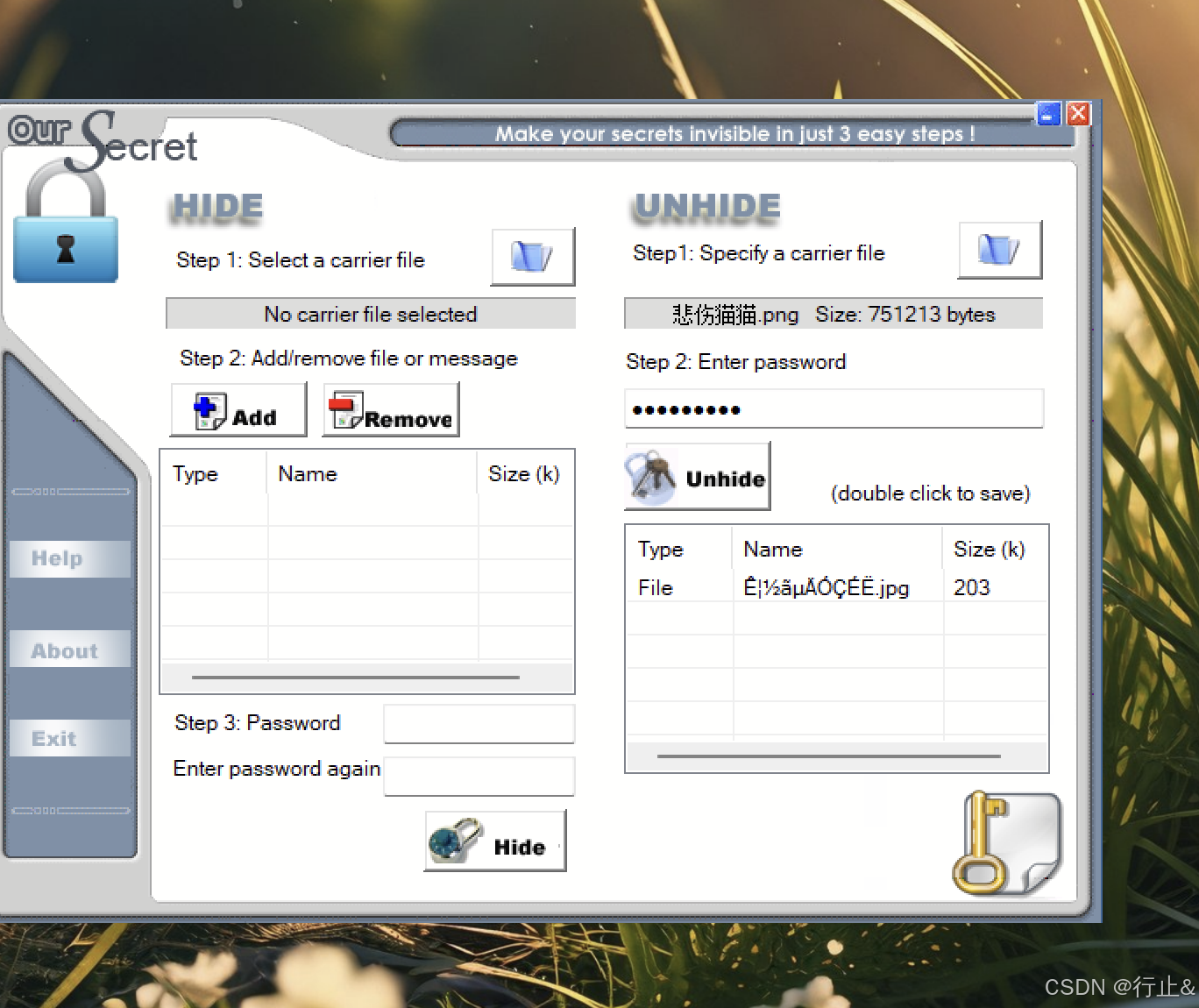The height and width of the screenshot is (1008, 1199).
Task: Click the golden key document icon
Action: click(1006, 843)
